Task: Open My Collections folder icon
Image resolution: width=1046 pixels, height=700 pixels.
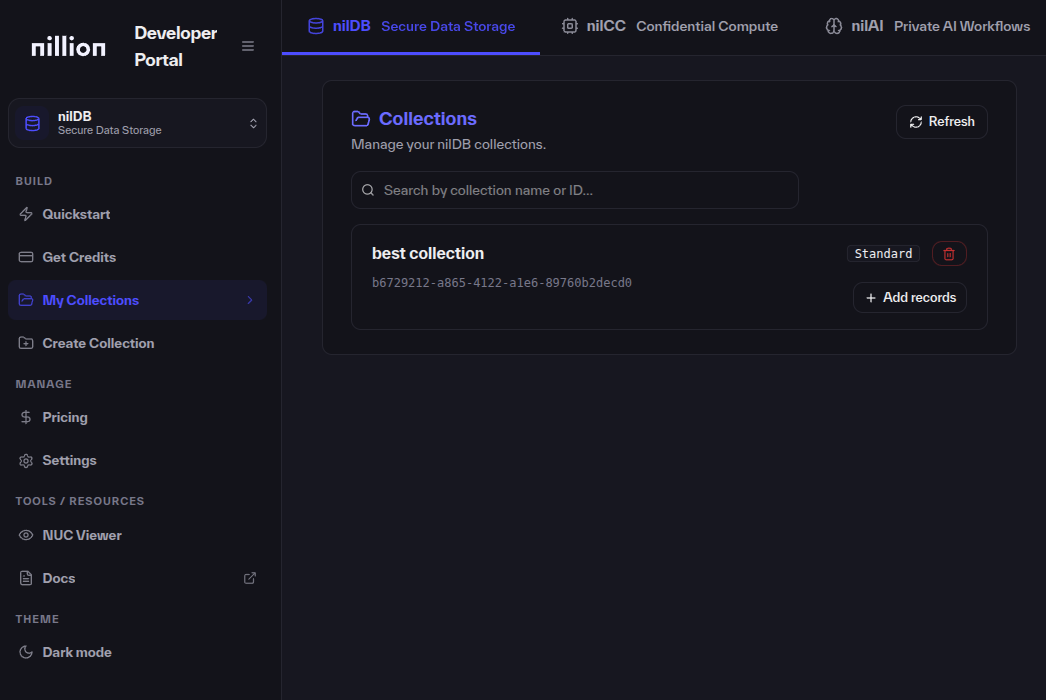Action: coord(25,300)
